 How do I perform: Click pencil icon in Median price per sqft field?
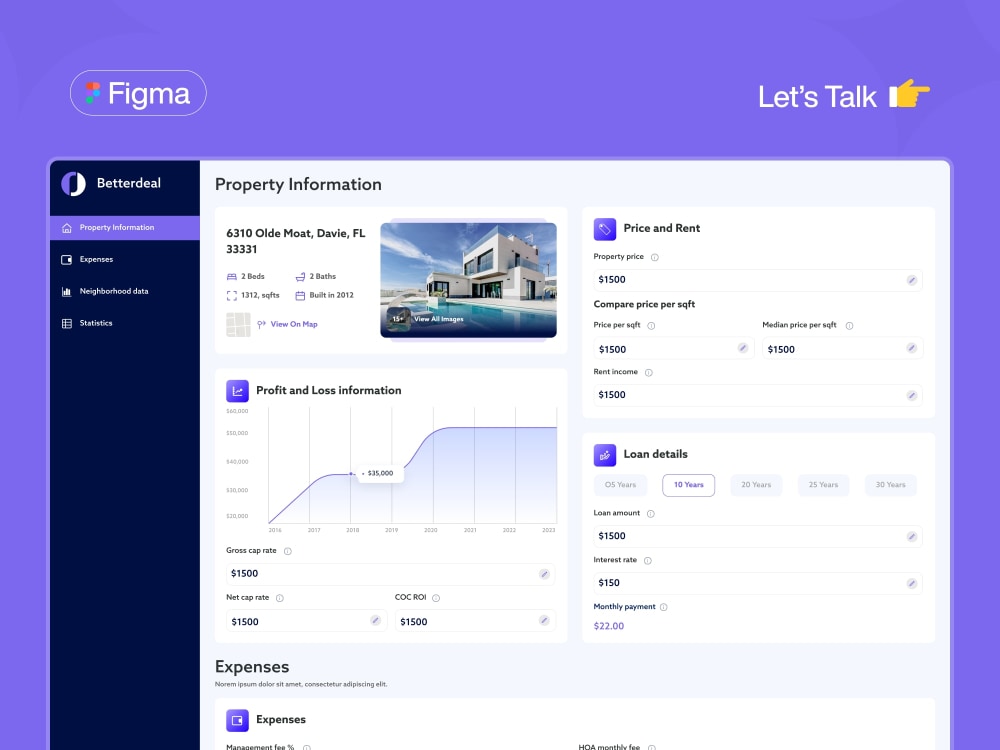pyautogui.click(x=911, y=348)
